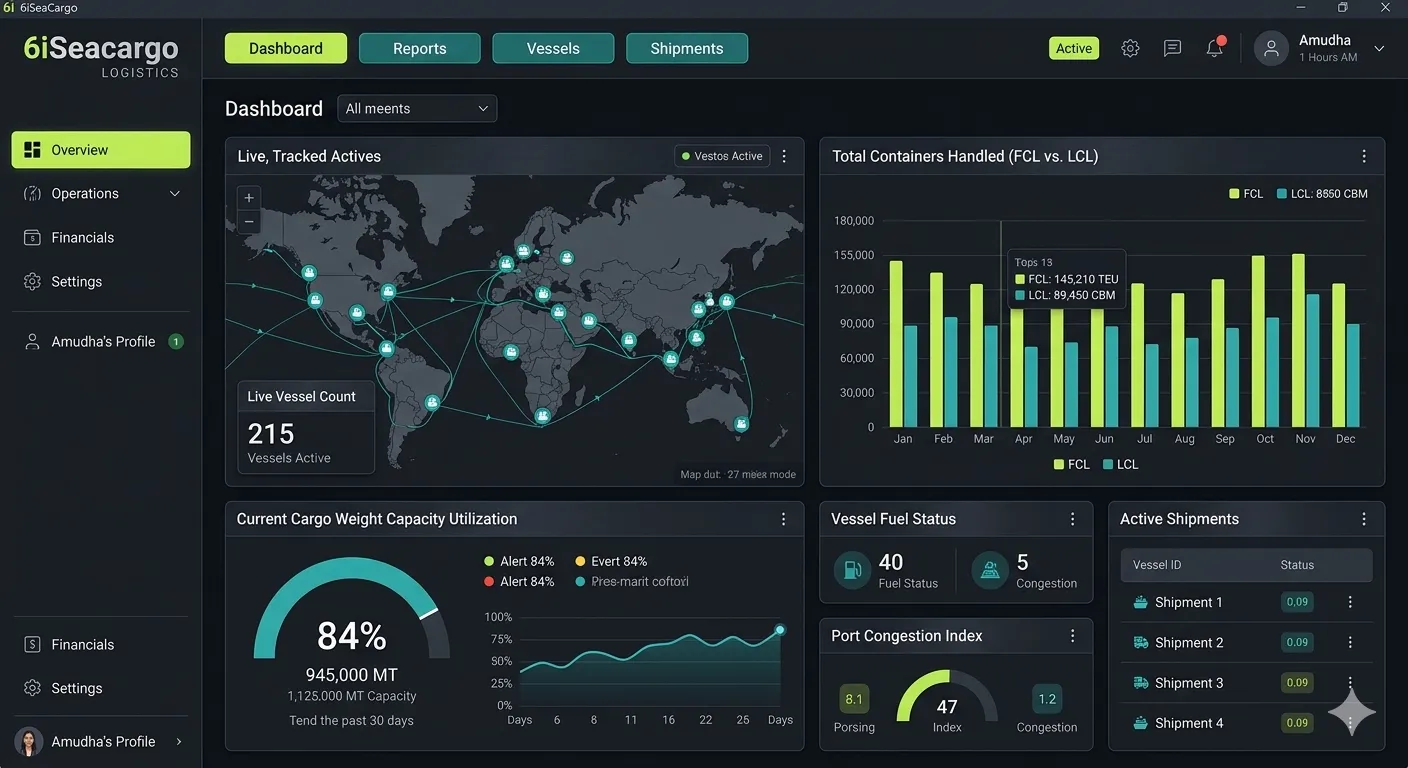Click the upper Settings gear in sidebar
The width and height of the screenshot is (1408, 768).
click(x=32, y=282)
